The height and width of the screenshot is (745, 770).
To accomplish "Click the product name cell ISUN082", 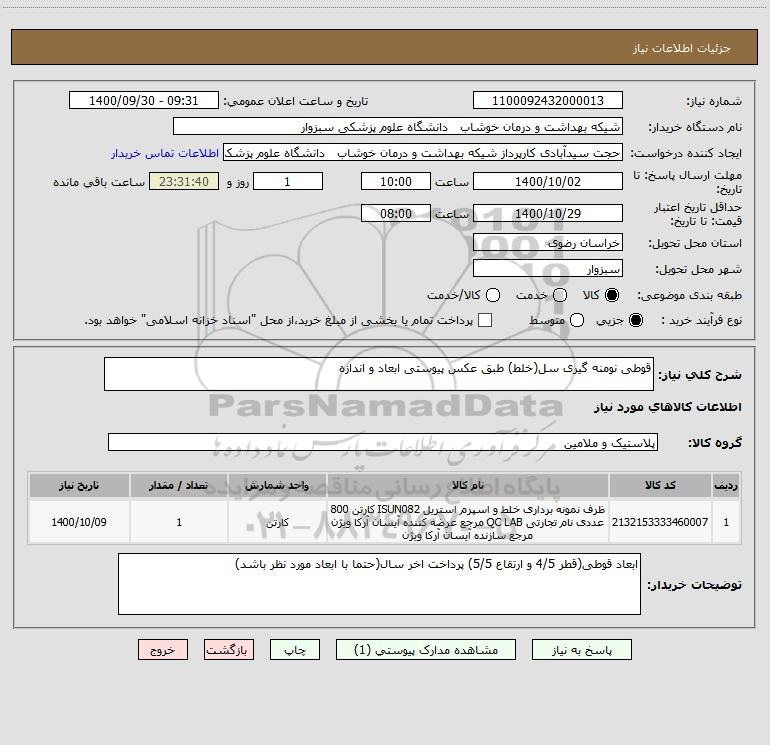I will point(468,522).
